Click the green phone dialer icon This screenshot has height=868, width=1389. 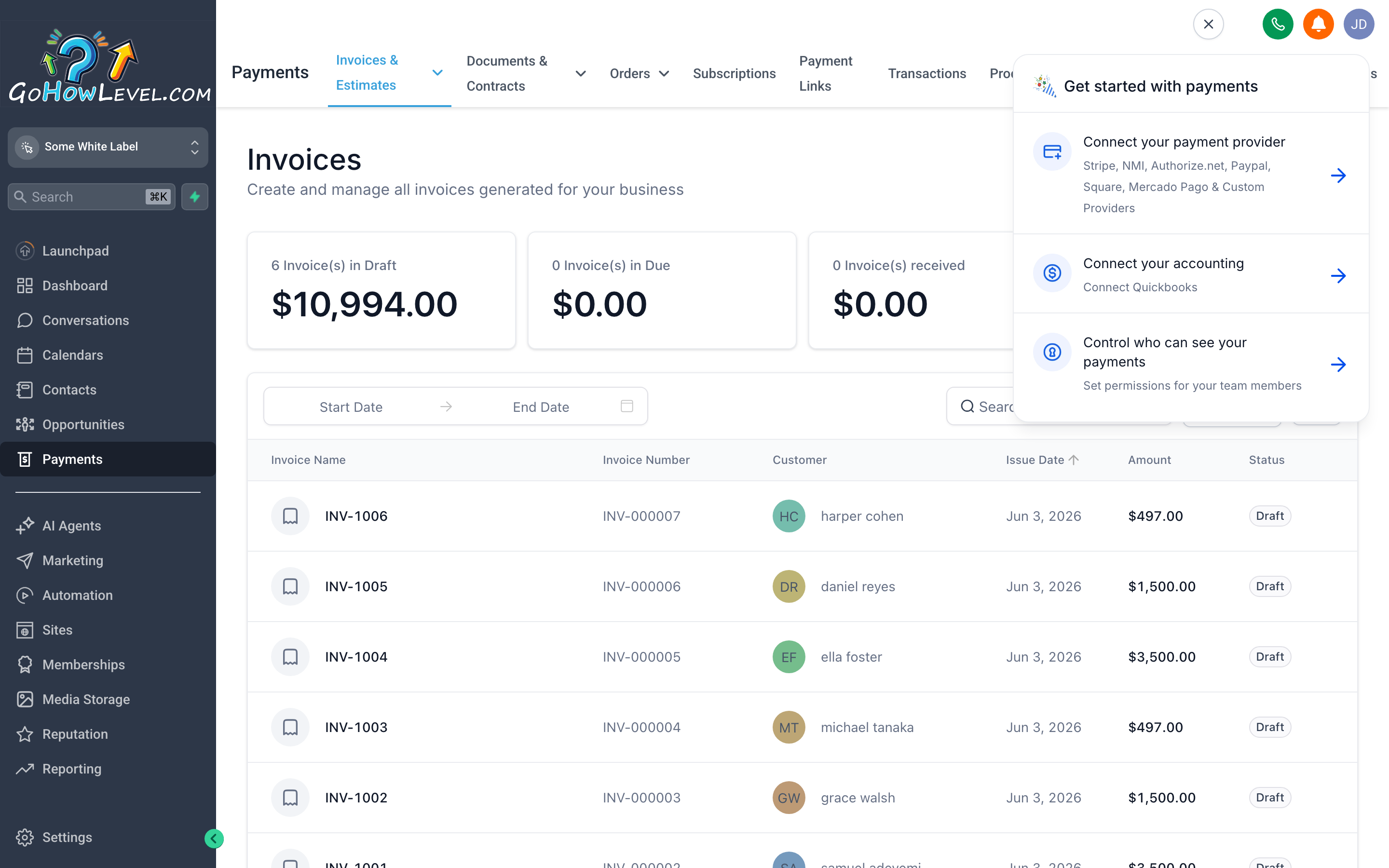point(1278,24)
